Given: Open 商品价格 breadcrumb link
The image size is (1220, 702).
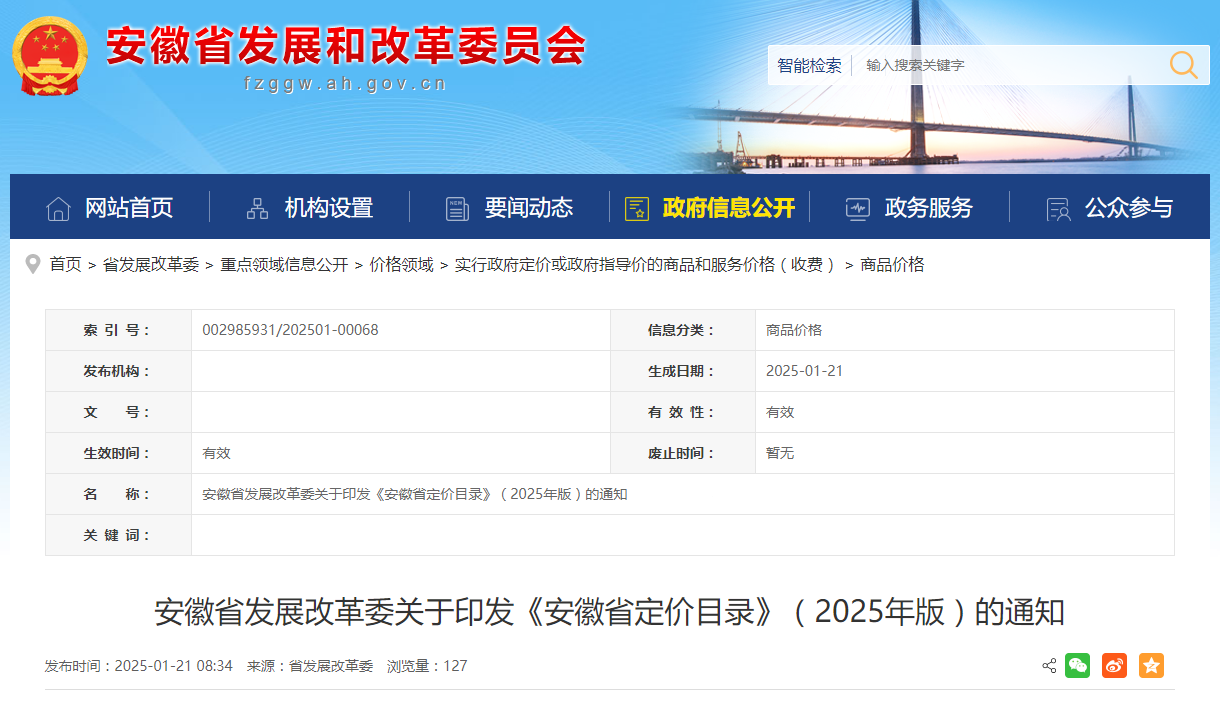Looking at the screenshot, I should pos(892,264).
